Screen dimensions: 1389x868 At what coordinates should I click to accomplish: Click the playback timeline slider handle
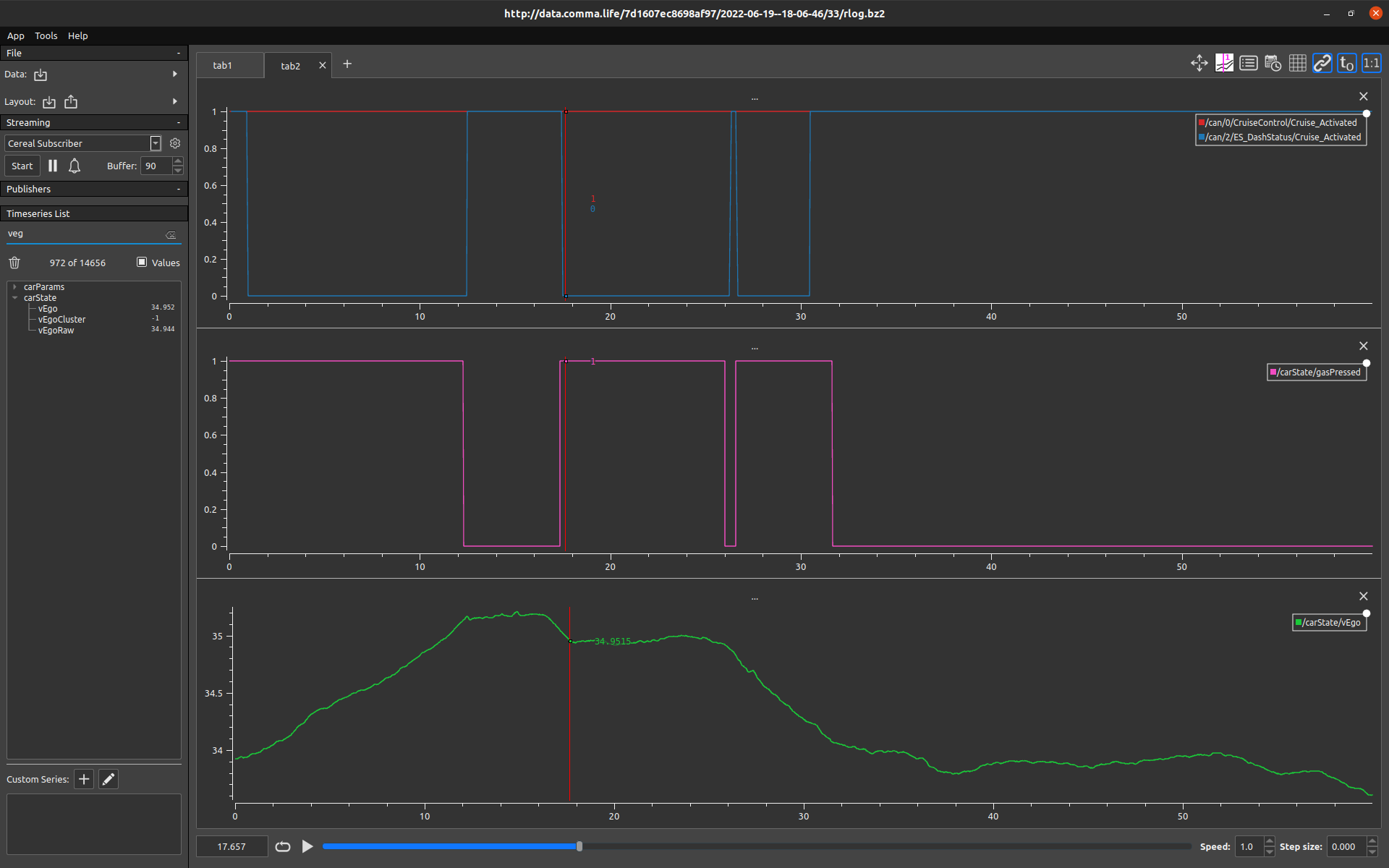tap(579, 846)
